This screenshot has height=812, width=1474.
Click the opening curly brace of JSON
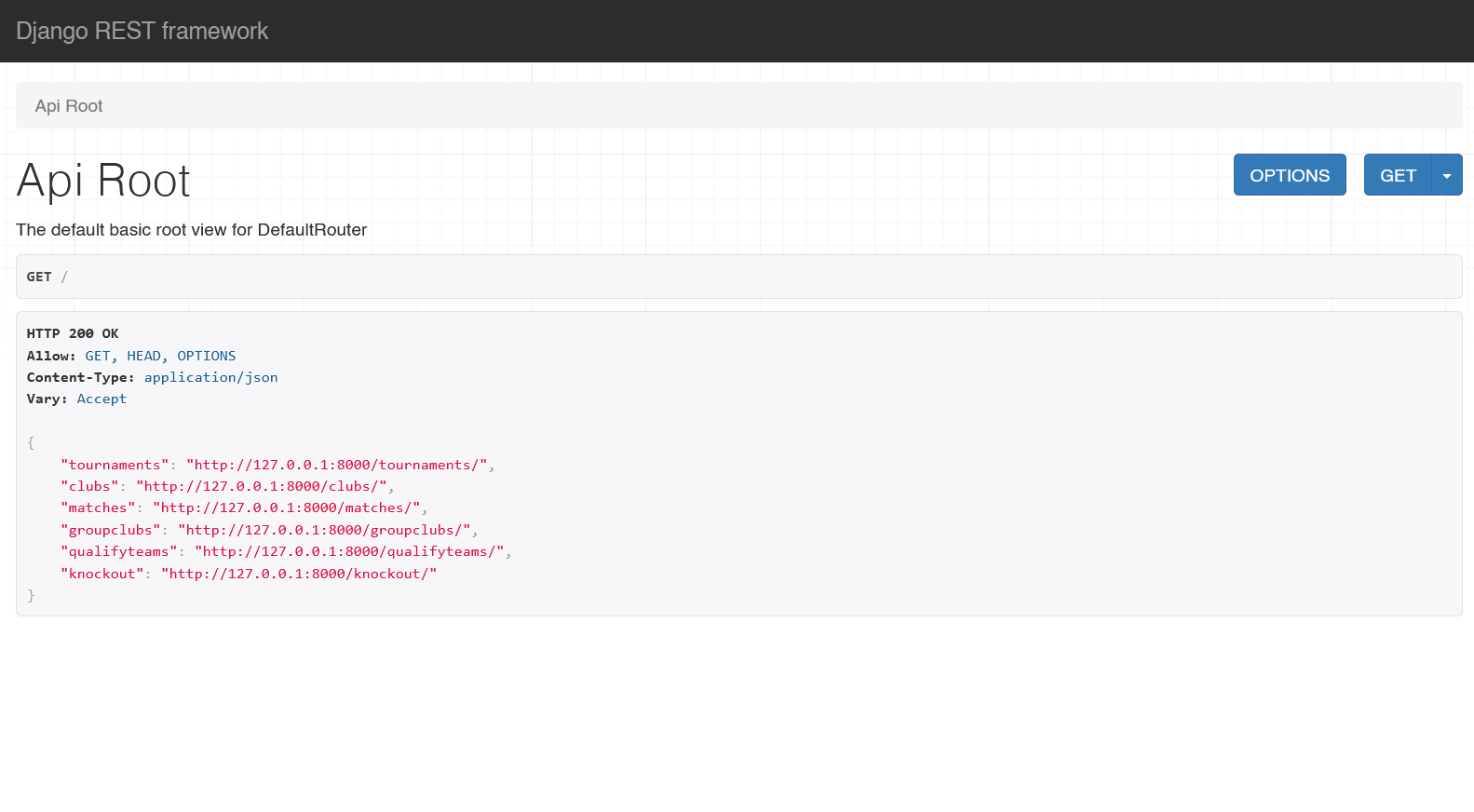[x=31, y=442]
